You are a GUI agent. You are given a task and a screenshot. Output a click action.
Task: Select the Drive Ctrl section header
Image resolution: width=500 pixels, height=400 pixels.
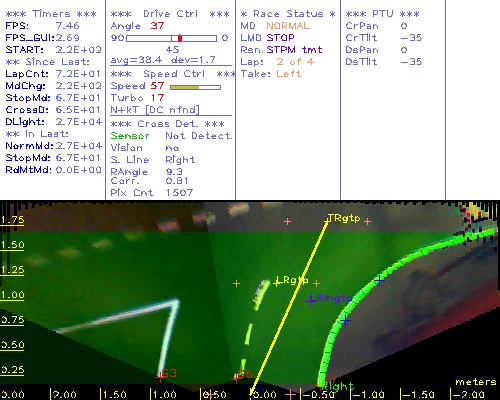[x=170, y=14]
